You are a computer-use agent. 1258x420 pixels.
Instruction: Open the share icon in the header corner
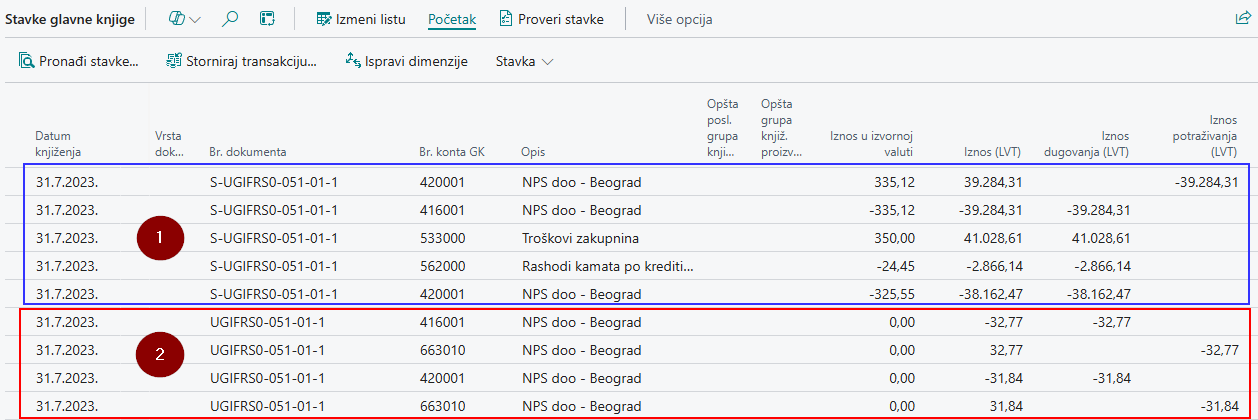[1243, 18]
